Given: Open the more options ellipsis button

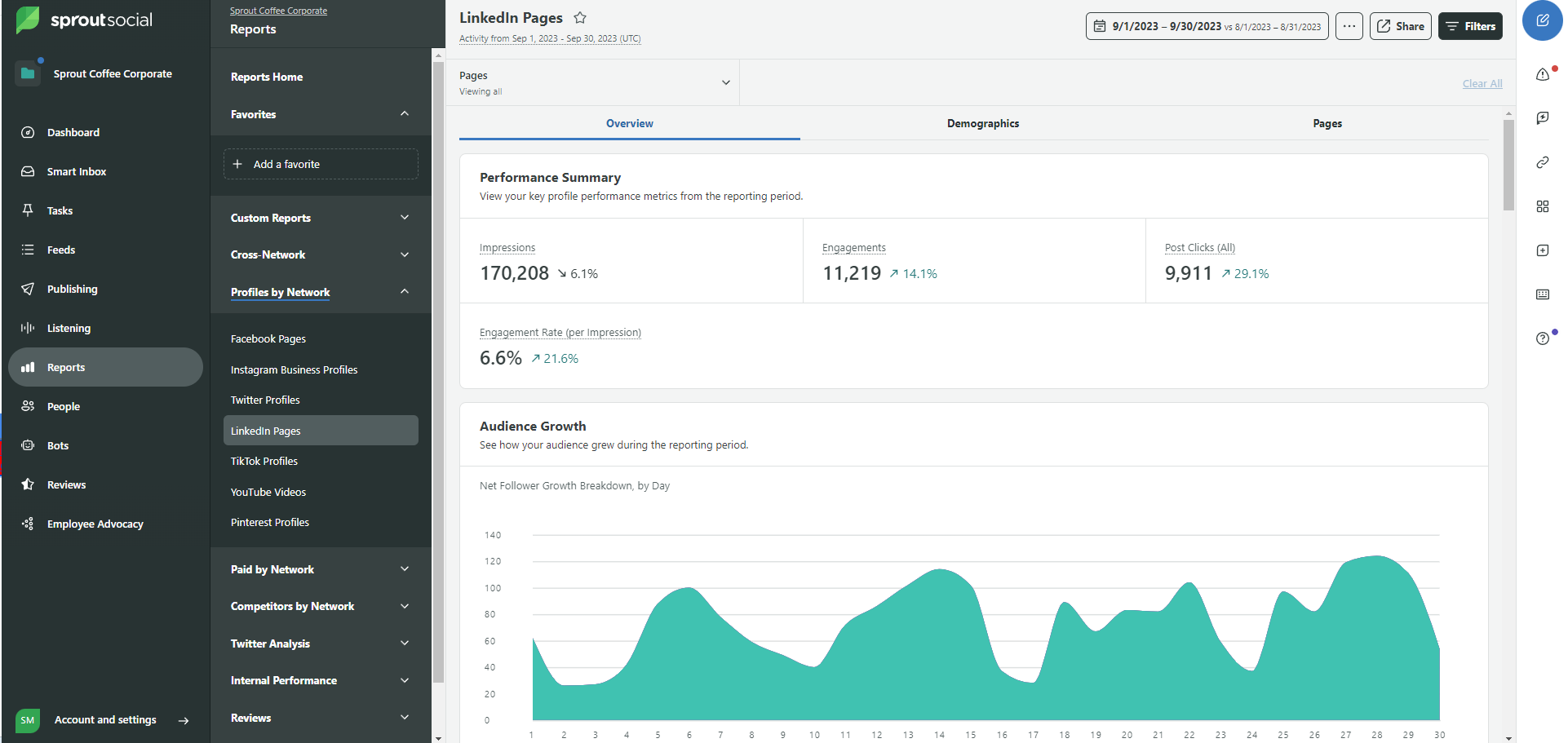Looking at the screenshot, I should tap(1349, 26).
